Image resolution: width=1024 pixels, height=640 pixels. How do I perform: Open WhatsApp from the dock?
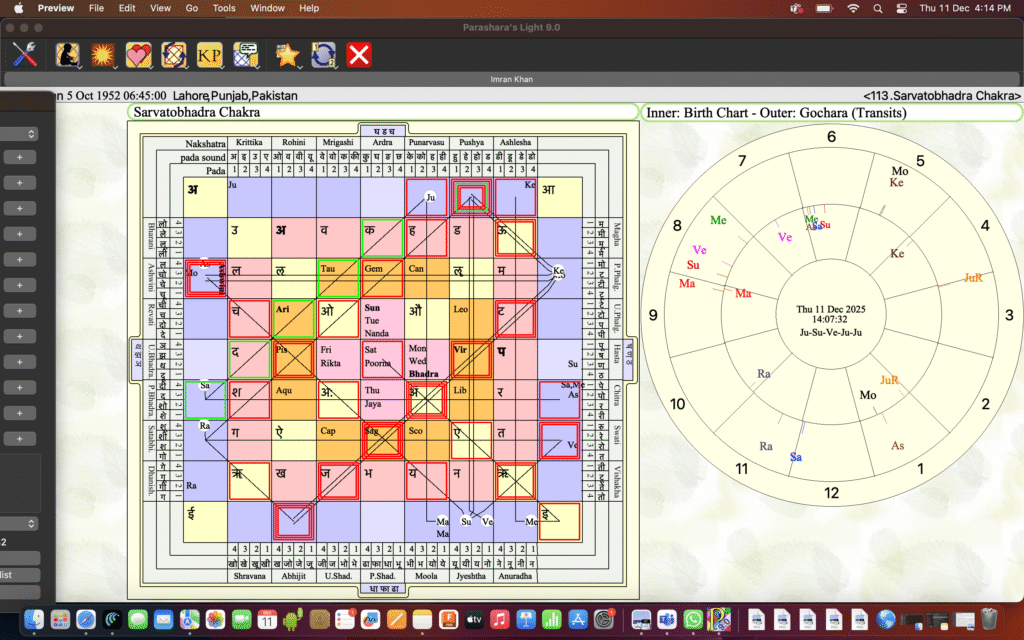tap(692, 619)
